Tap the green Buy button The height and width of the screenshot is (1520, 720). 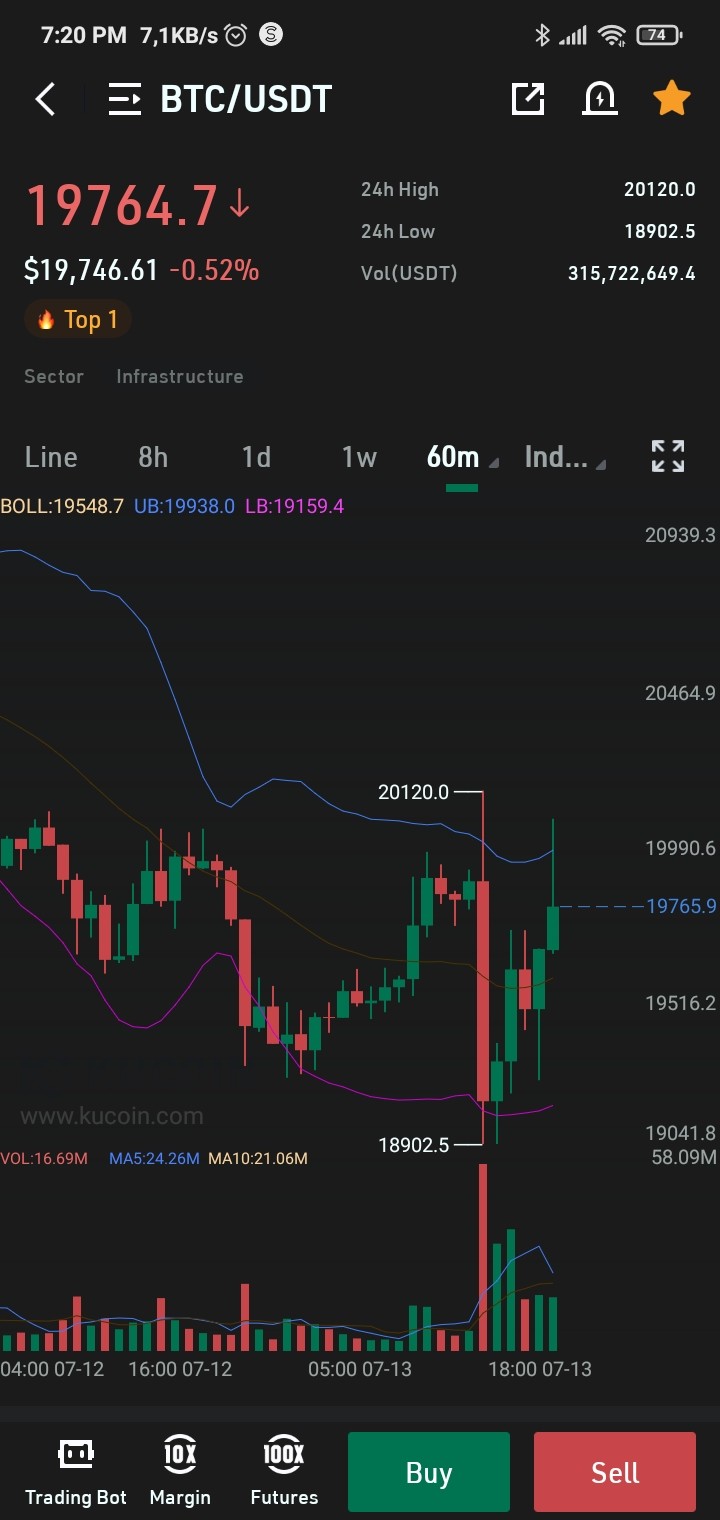coord(429,1472)
